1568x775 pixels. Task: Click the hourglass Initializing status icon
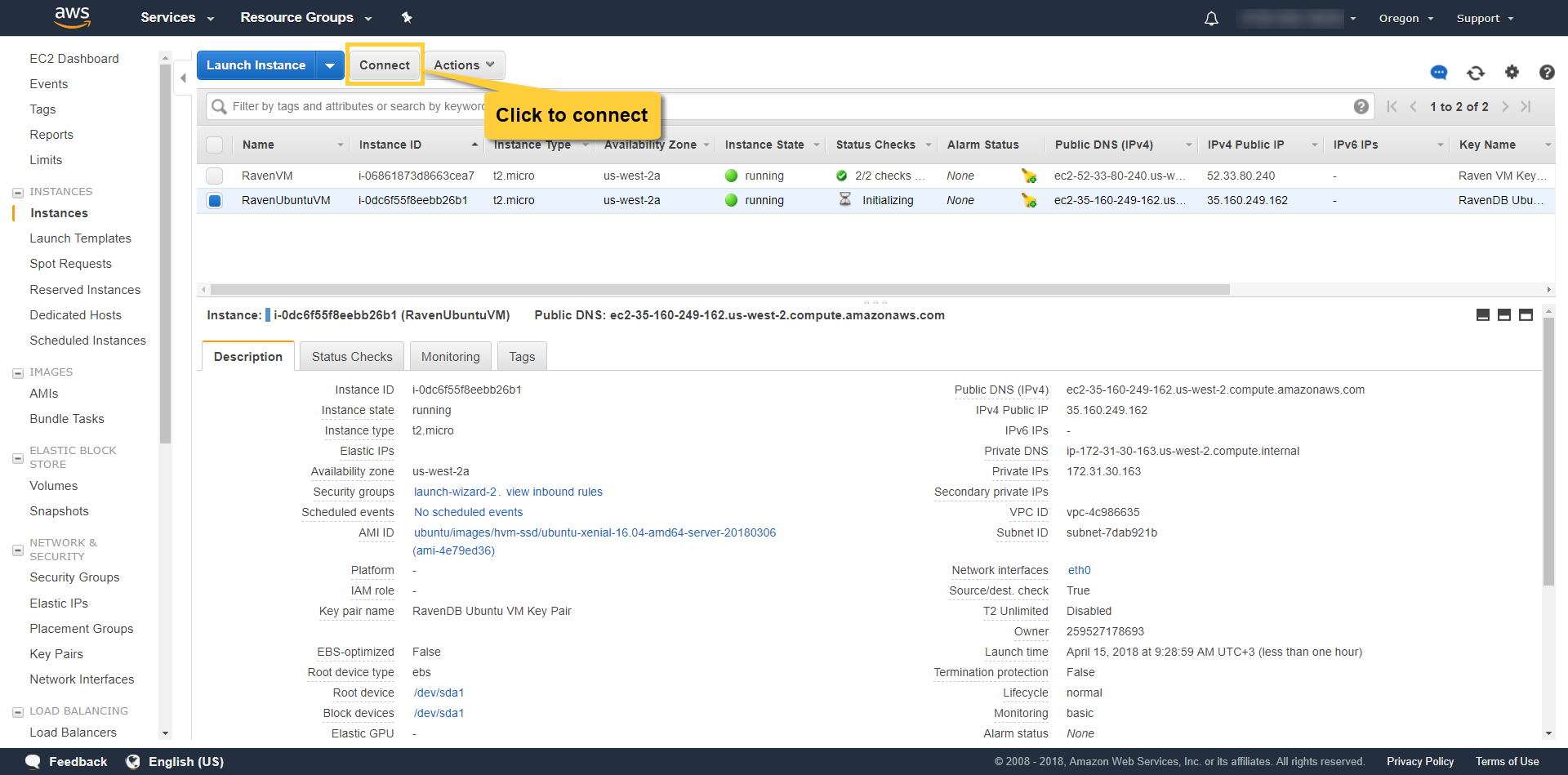coord(845,199)
